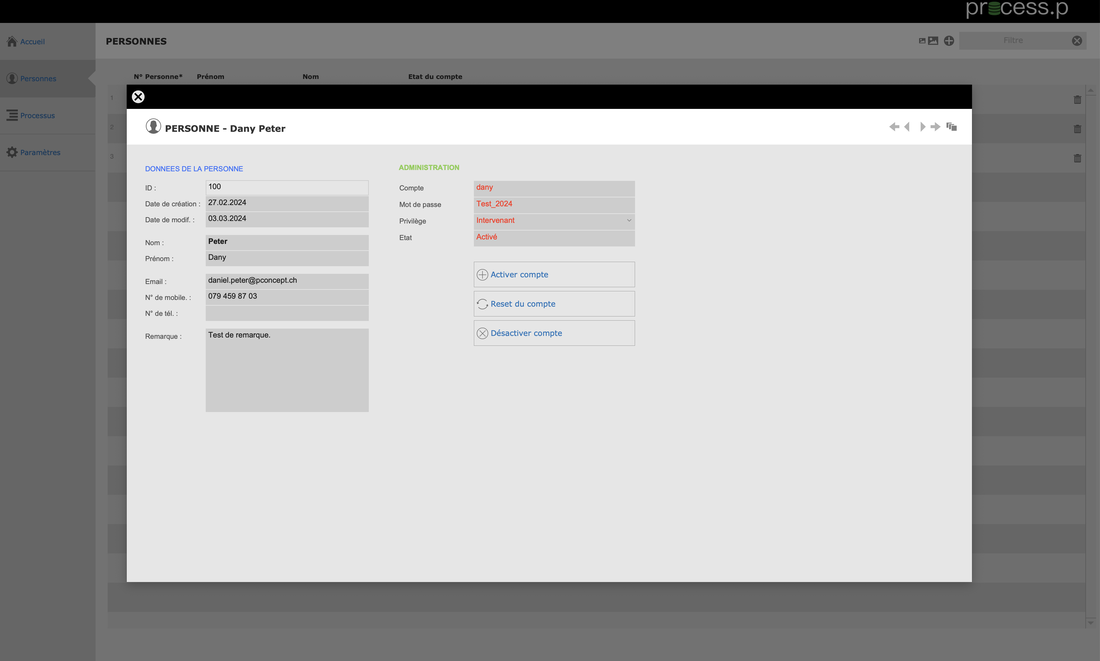Focus the Mot de passe field
Screen dimensions: 1100x661
click(x=554, y=204)
